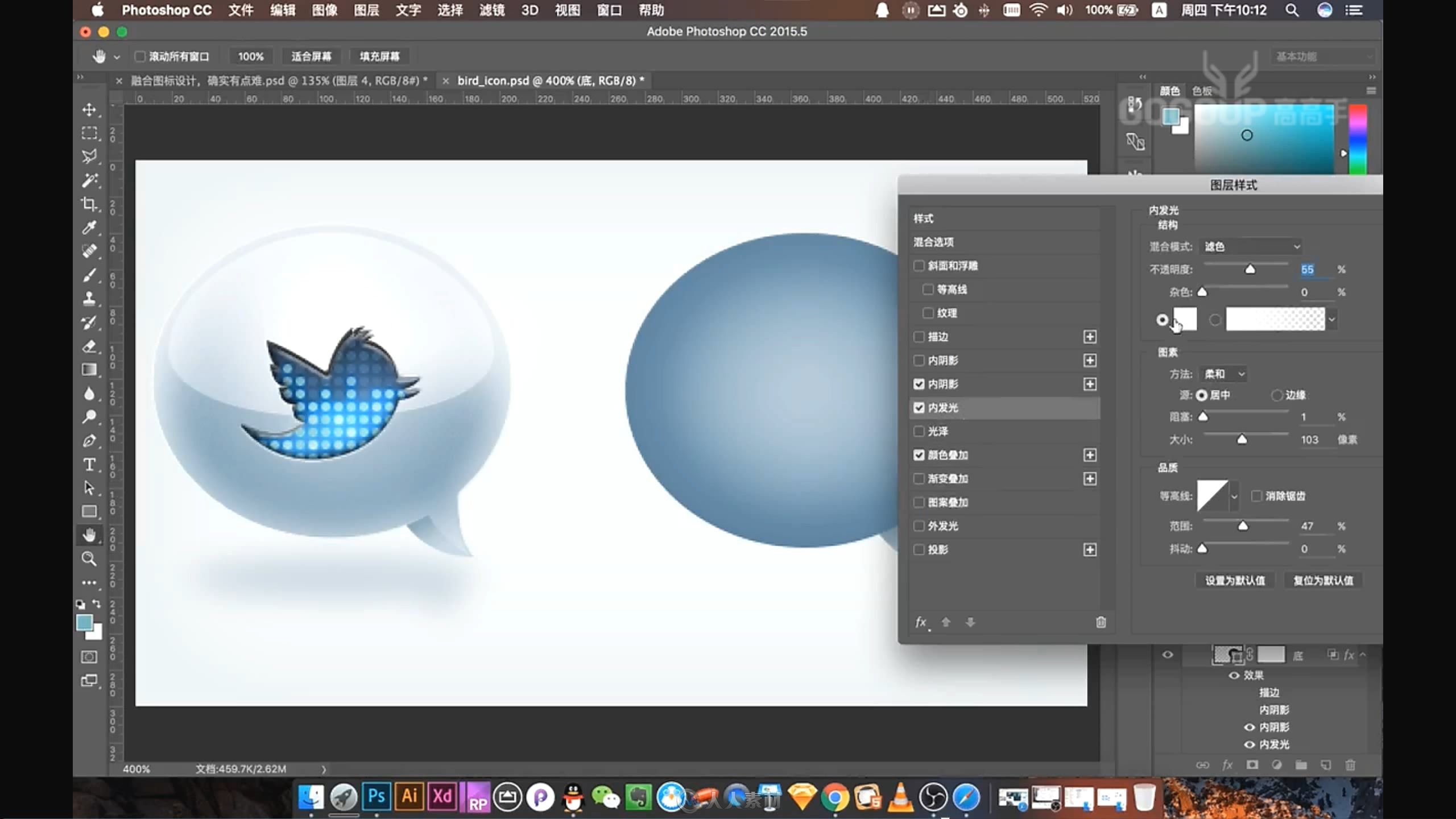Drag the 不透明度 slider in 内发光
1456x819 pixels.
pyautogui.click(x=1250, y=269)
